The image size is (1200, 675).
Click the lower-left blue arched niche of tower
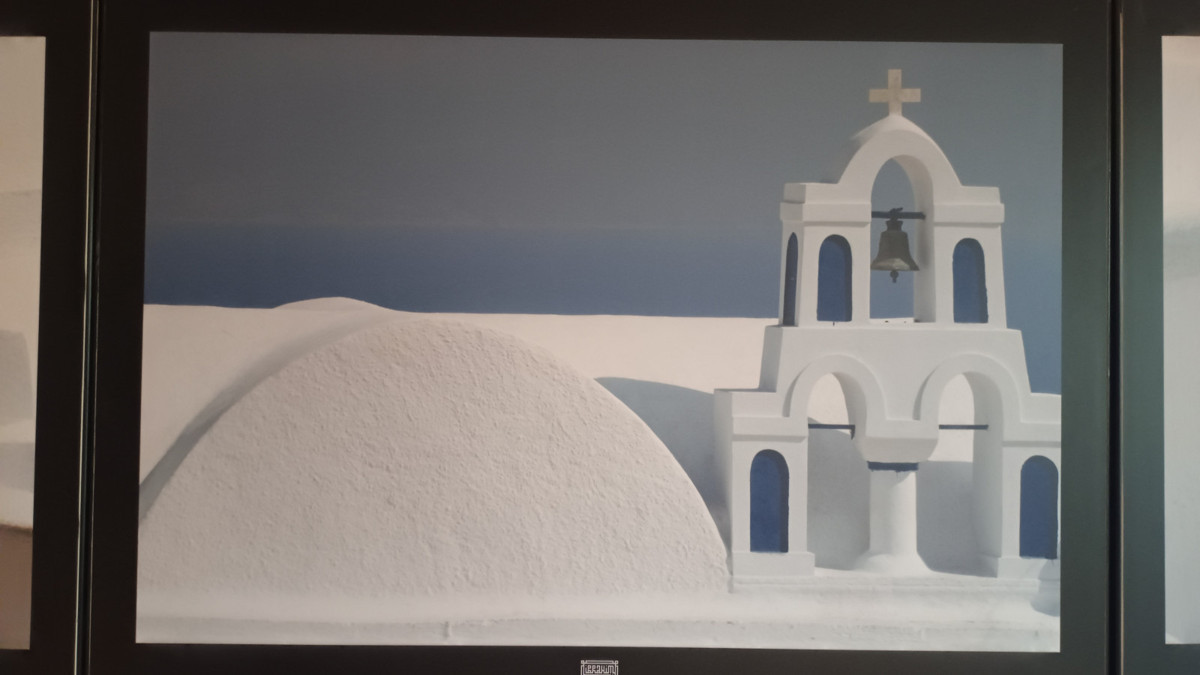pyautogui.click(x=769, y=500)
